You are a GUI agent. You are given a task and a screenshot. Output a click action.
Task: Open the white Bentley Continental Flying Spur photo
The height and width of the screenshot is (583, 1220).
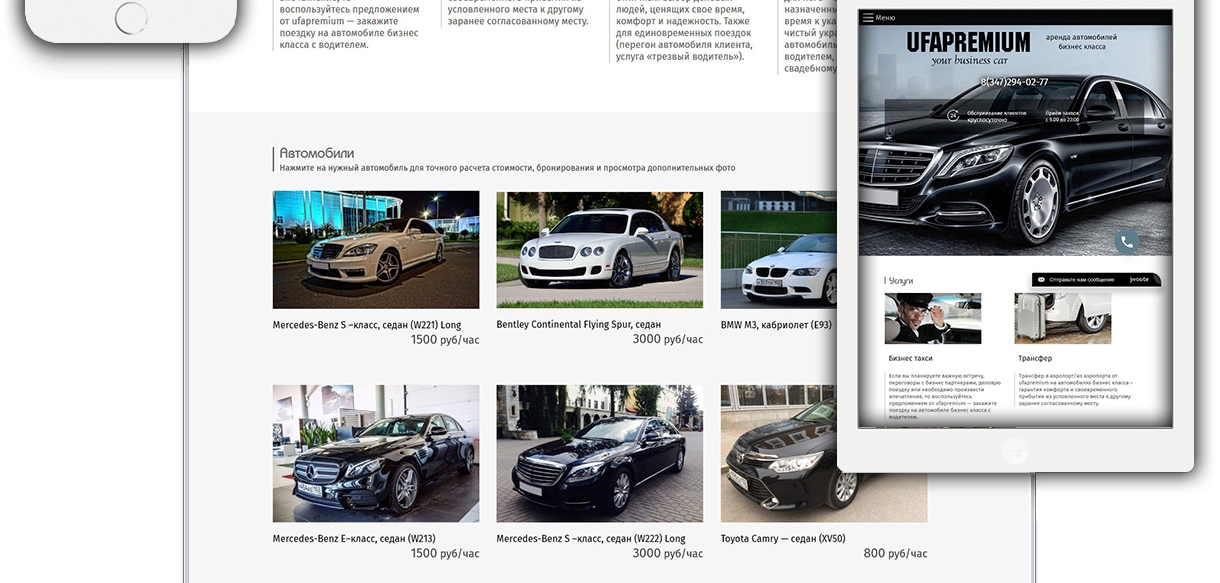pos(600,250)
